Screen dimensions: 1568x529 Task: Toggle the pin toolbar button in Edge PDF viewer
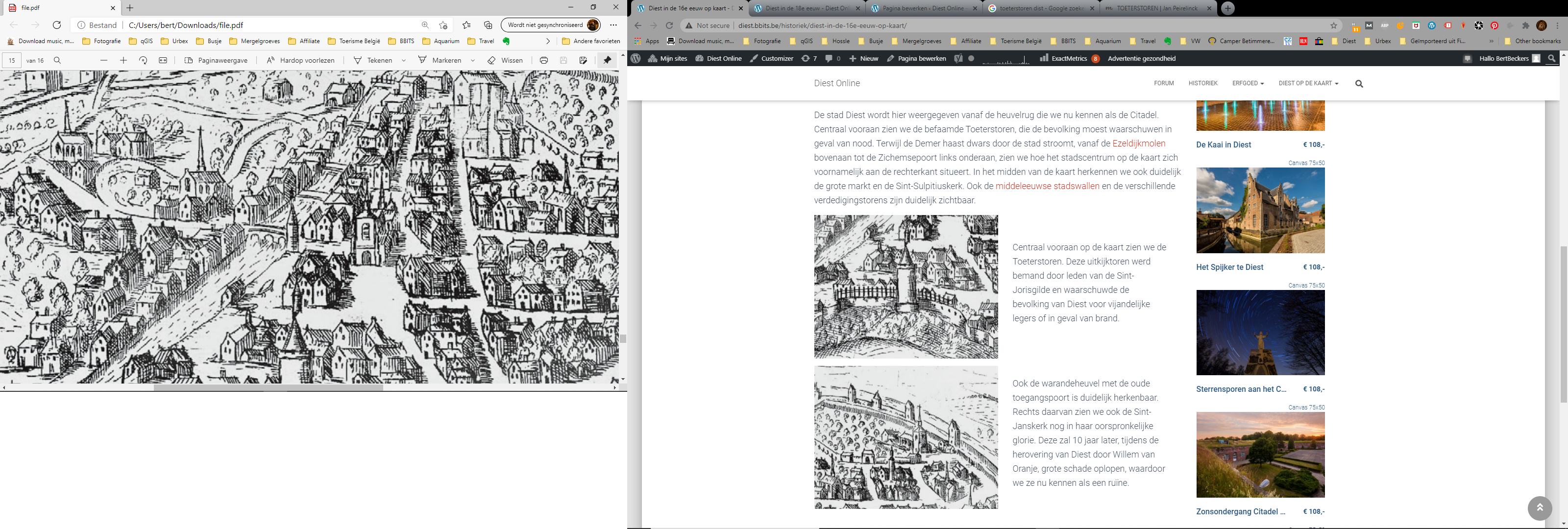607,60
